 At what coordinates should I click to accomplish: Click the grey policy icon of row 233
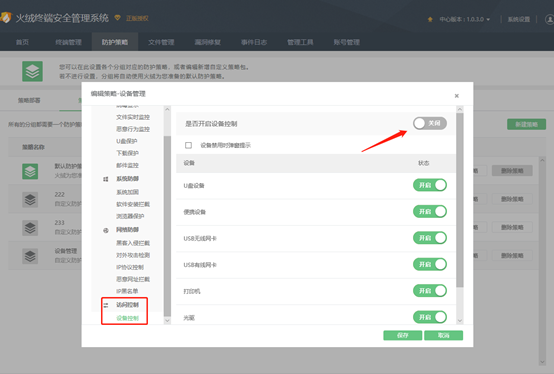click(30, 228)
